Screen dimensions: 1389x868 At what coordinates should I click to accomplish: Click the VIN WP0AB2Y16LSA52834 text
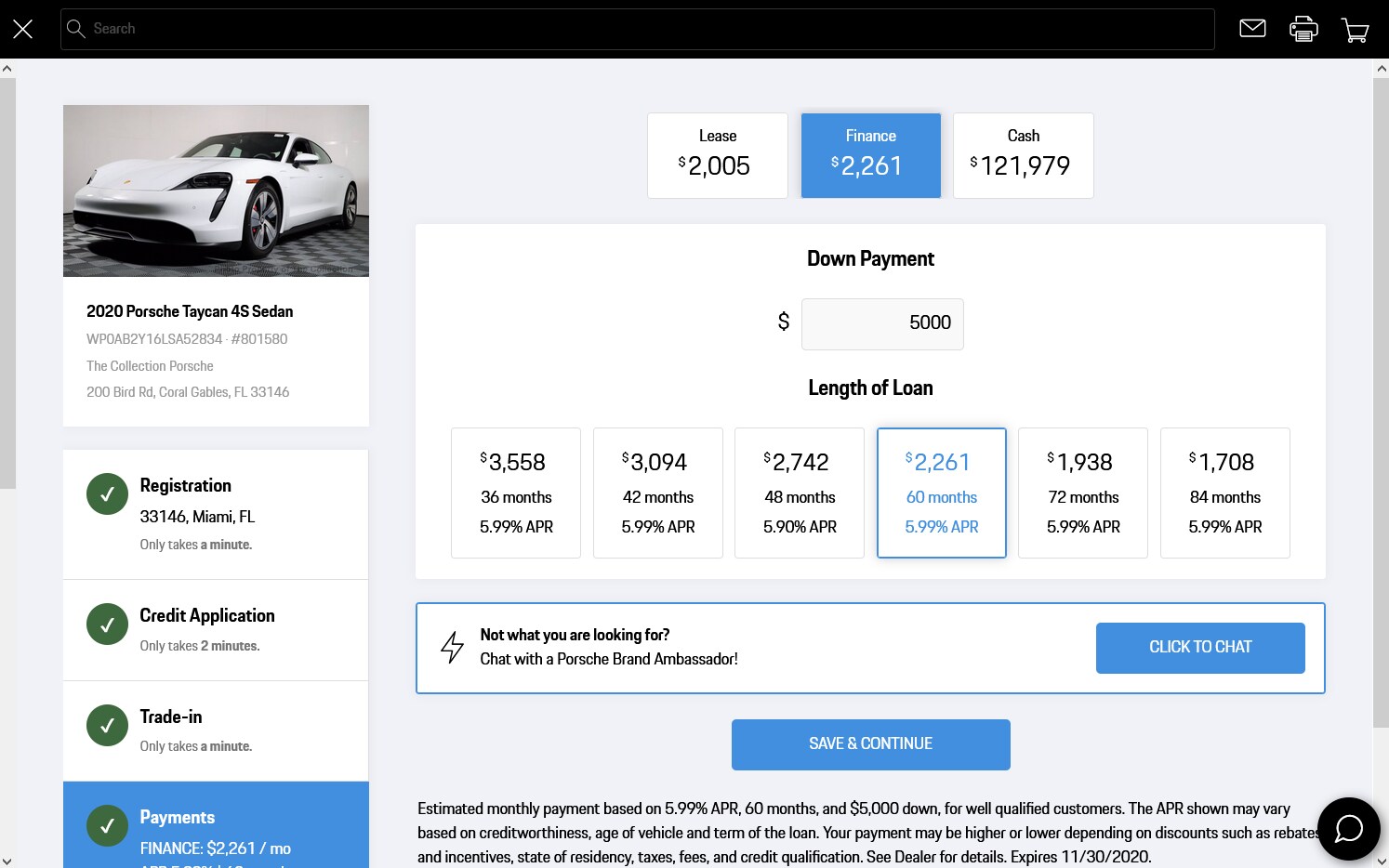(154, 339)
